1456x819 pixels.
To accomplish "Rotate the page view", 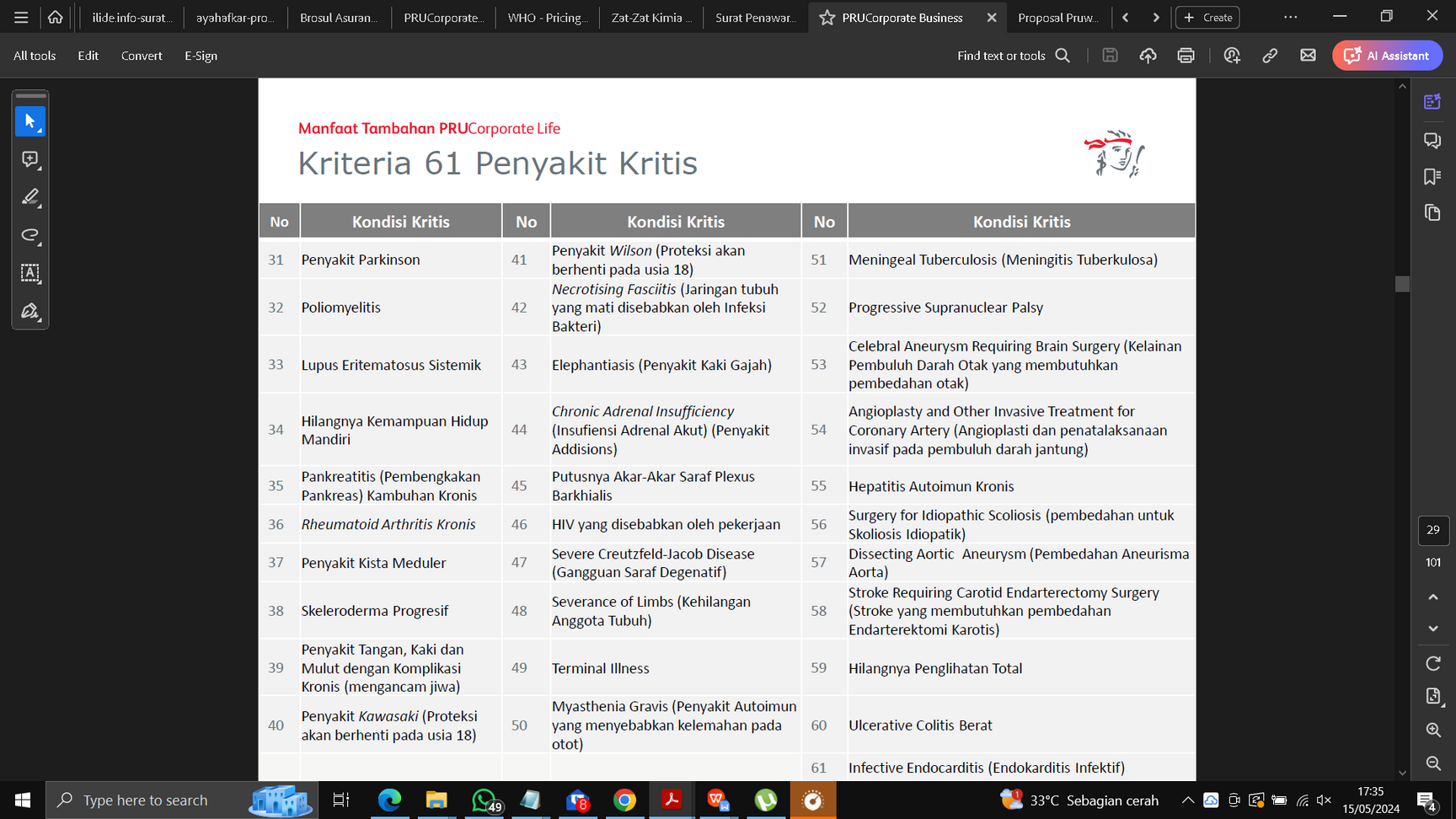I will (x=1433, y=664).
